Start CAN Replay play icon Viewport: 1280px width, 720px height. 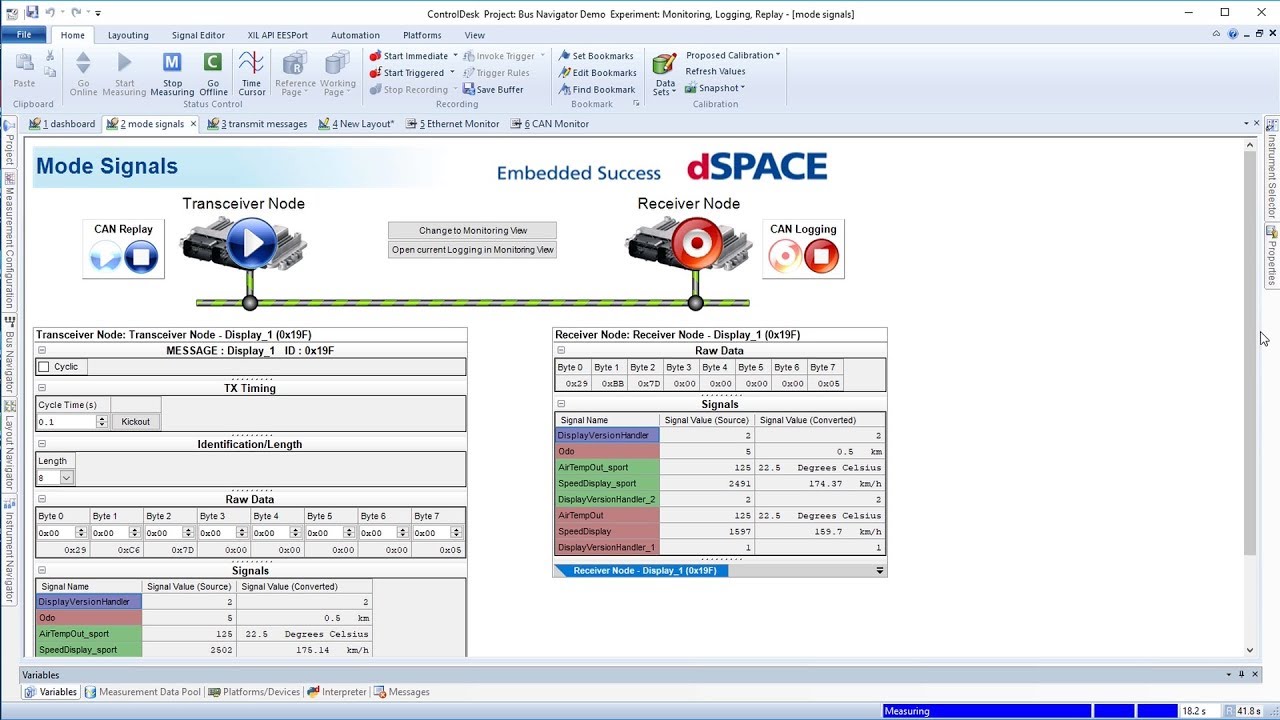click(x=105, y=257)
